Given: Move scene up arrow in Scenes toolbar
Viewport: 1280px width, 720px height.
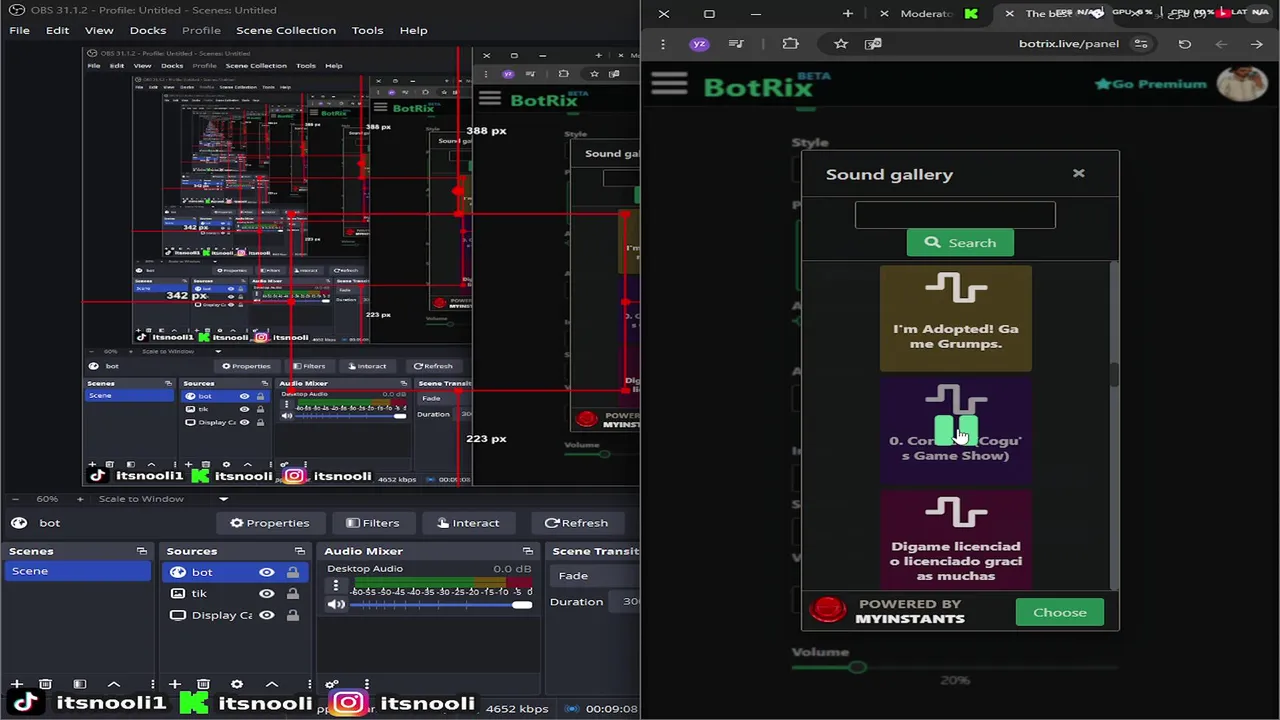Looking at the screenshot, I should 114,684.
